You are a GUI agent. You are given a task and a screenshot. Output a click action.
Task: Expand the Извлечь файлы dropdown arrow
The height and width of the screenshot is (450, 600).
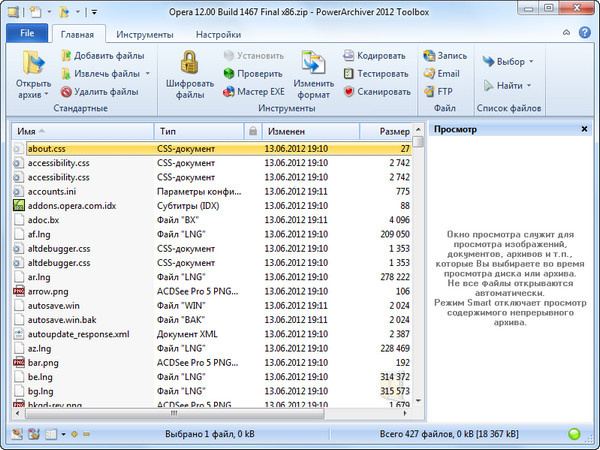[x=147, y=73]
